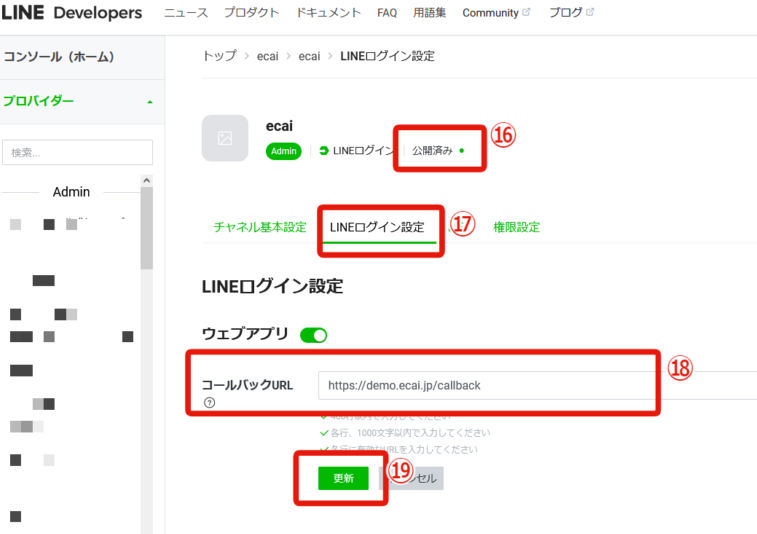This screenshot has width=757, height=534.
Task: Click the Admin badge
Action: pos(283,151)
